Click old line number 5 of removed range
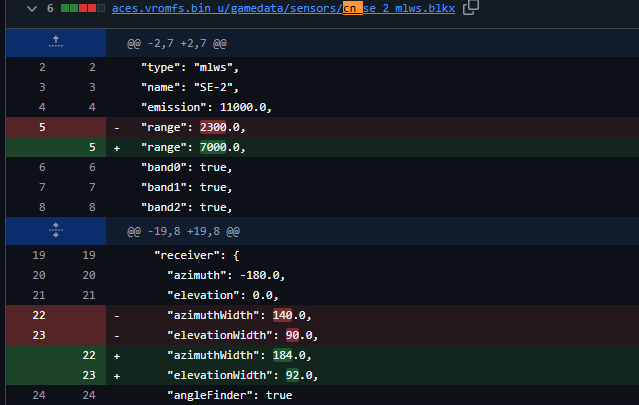 [42, 127]
